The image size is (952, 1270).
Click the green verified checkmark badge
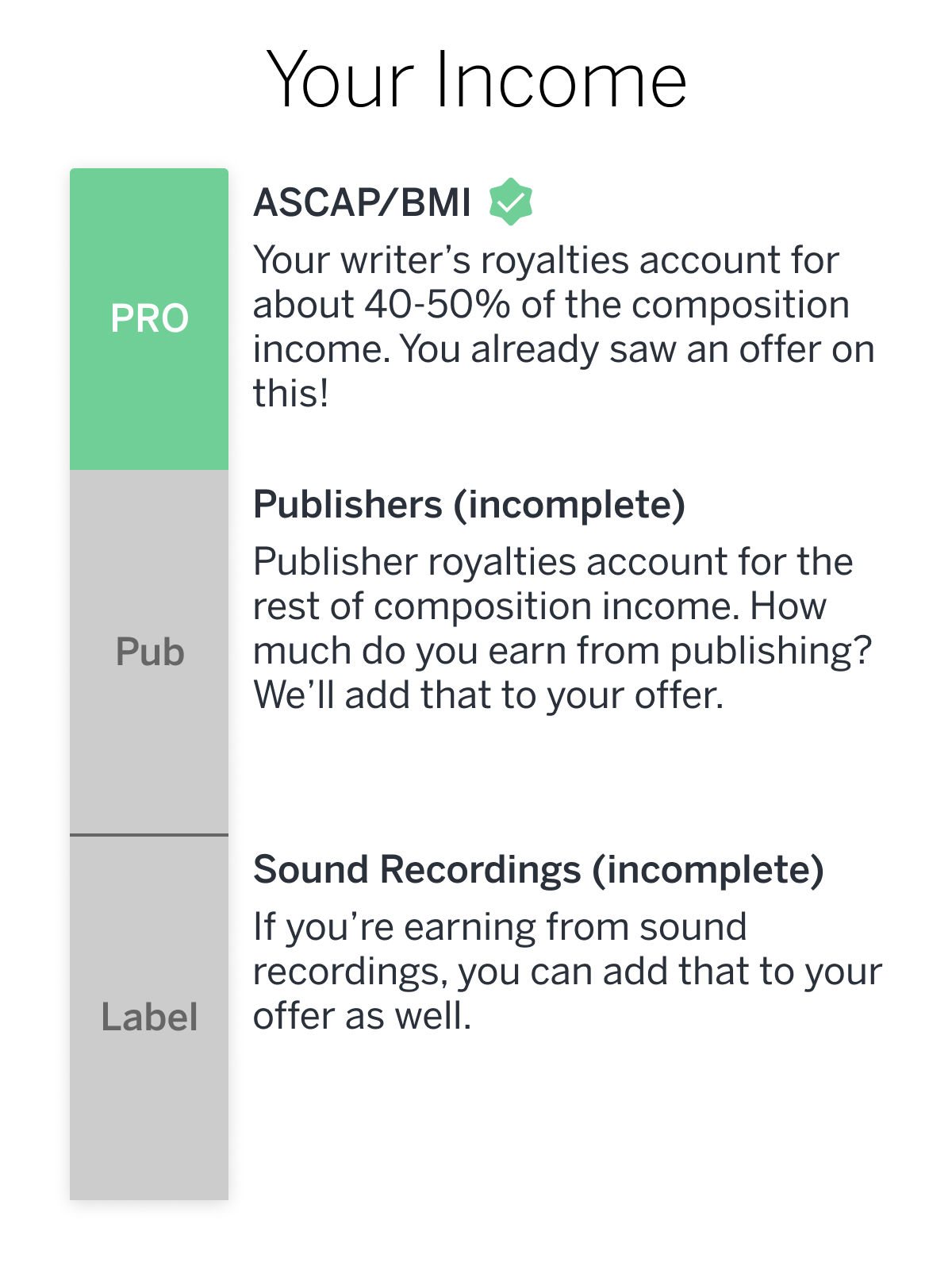click(x=510, y=202)
